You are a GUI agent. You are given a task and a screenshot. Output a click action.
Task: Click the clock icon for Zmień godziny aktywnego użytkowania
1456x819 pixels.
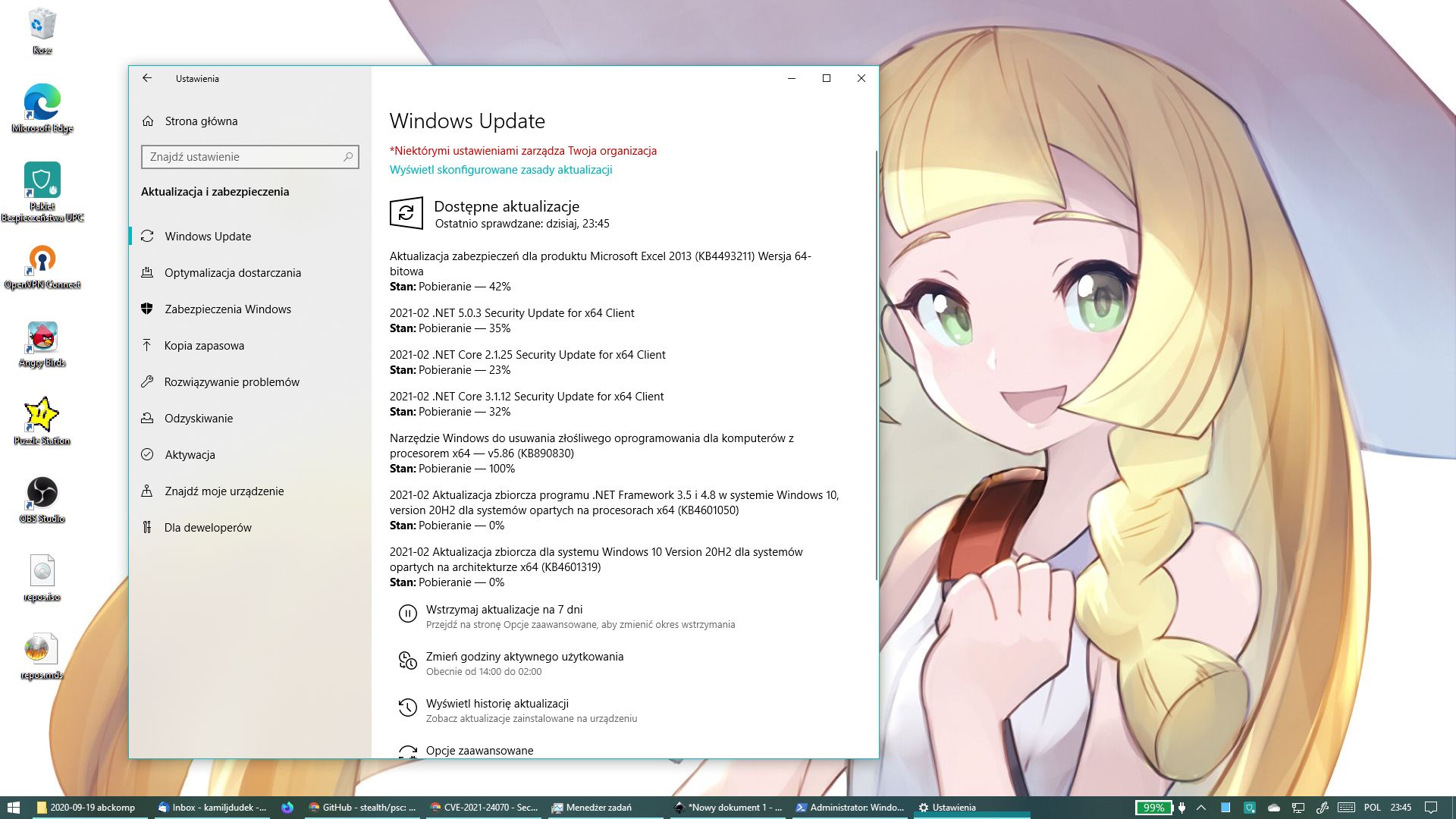point(407,662)
